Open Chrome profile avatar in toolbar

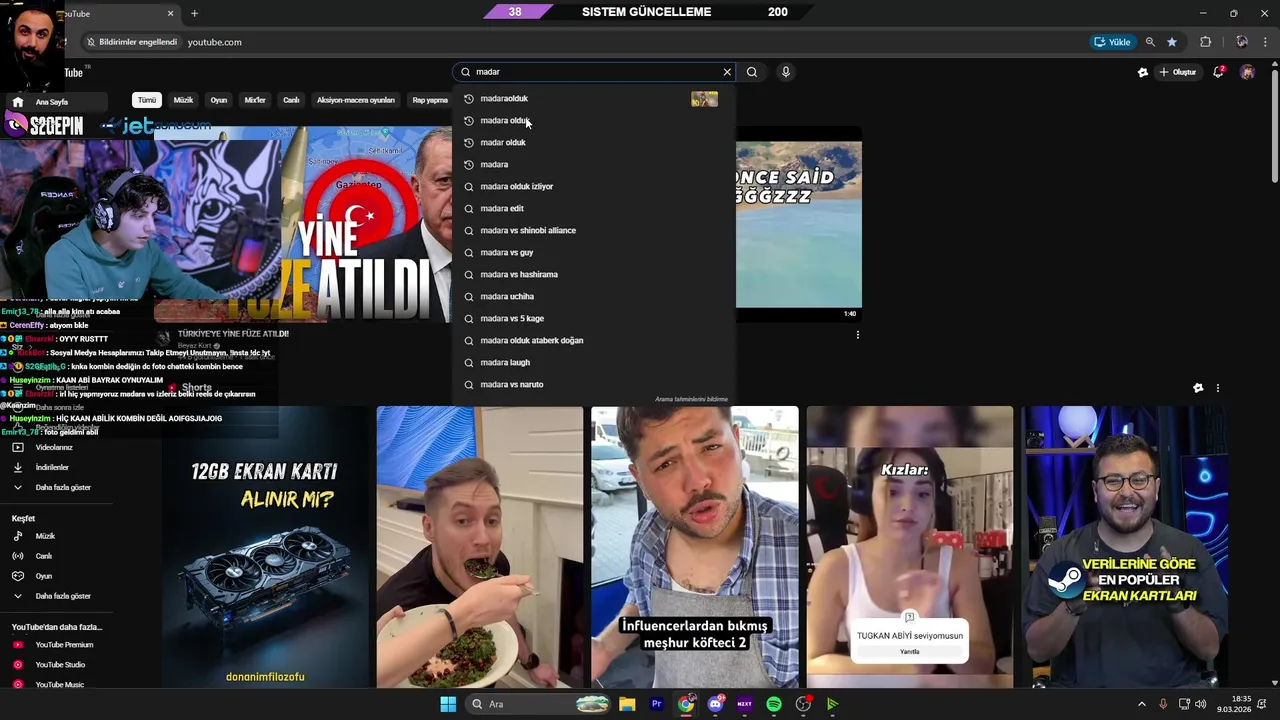(1242, 42)
